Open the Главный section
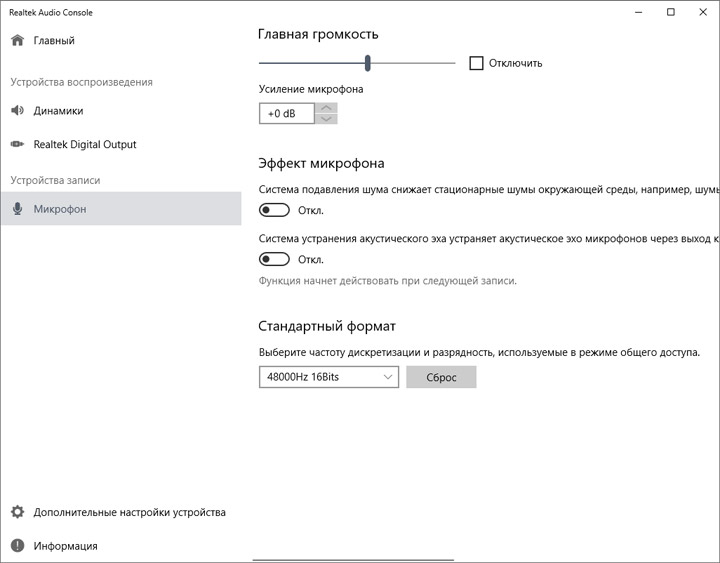 (x=54, y=41)
